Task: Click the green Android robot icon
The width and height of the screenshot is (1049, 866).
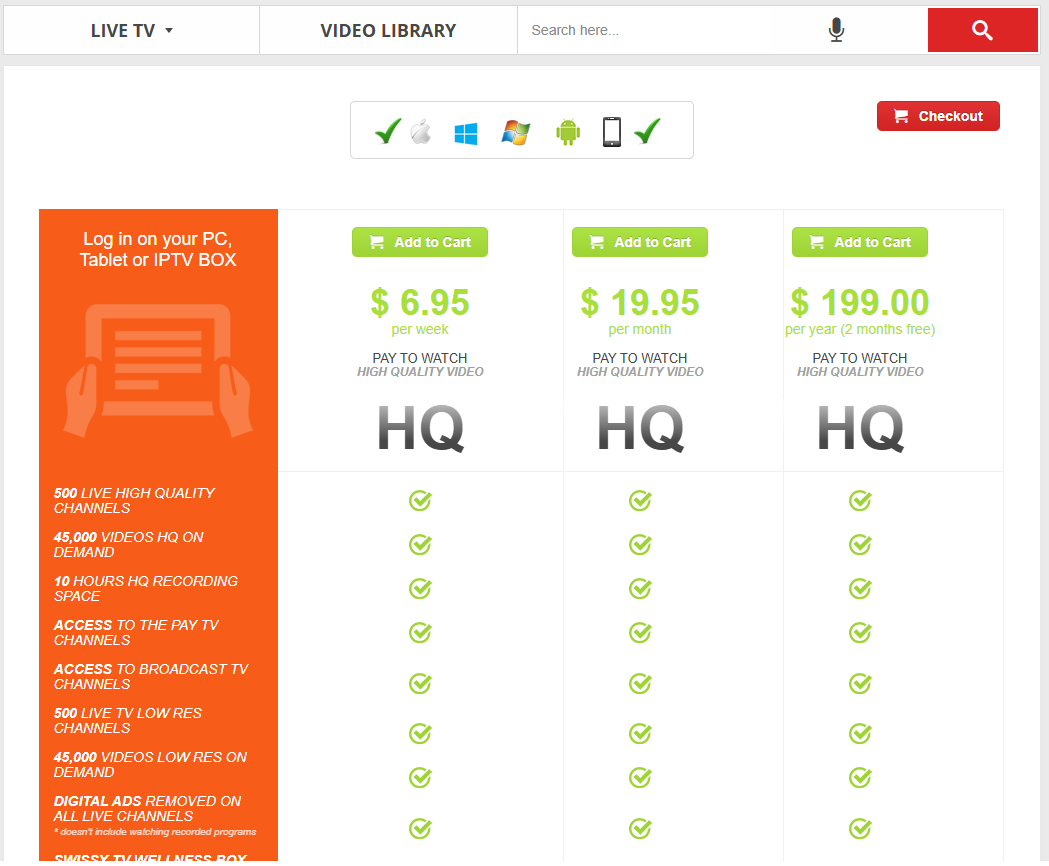Action: [x=568, y=132]
